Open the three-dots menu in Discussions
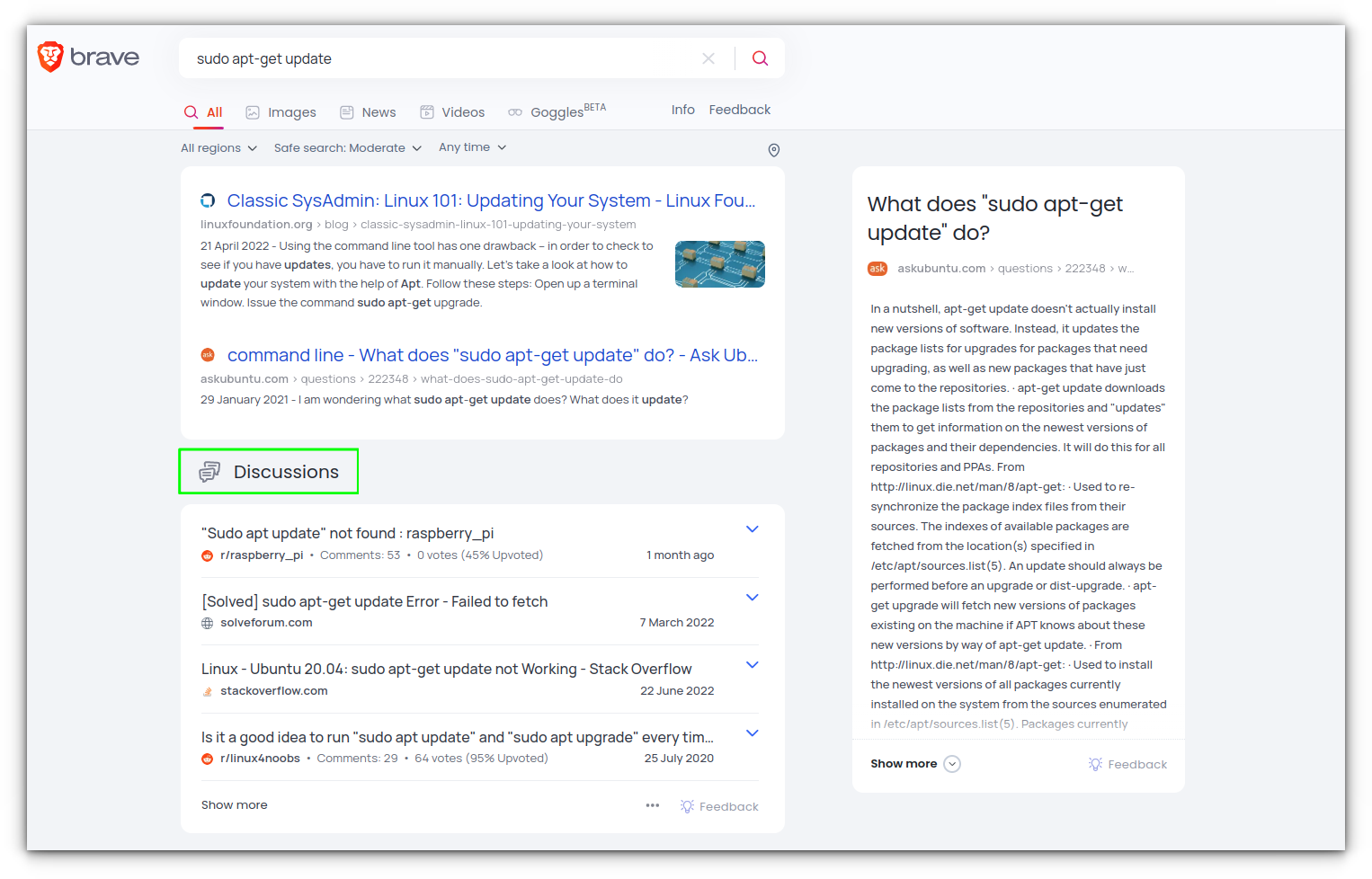The height and width of the screenshot is (879, 1372). click(x=653, y=805)
